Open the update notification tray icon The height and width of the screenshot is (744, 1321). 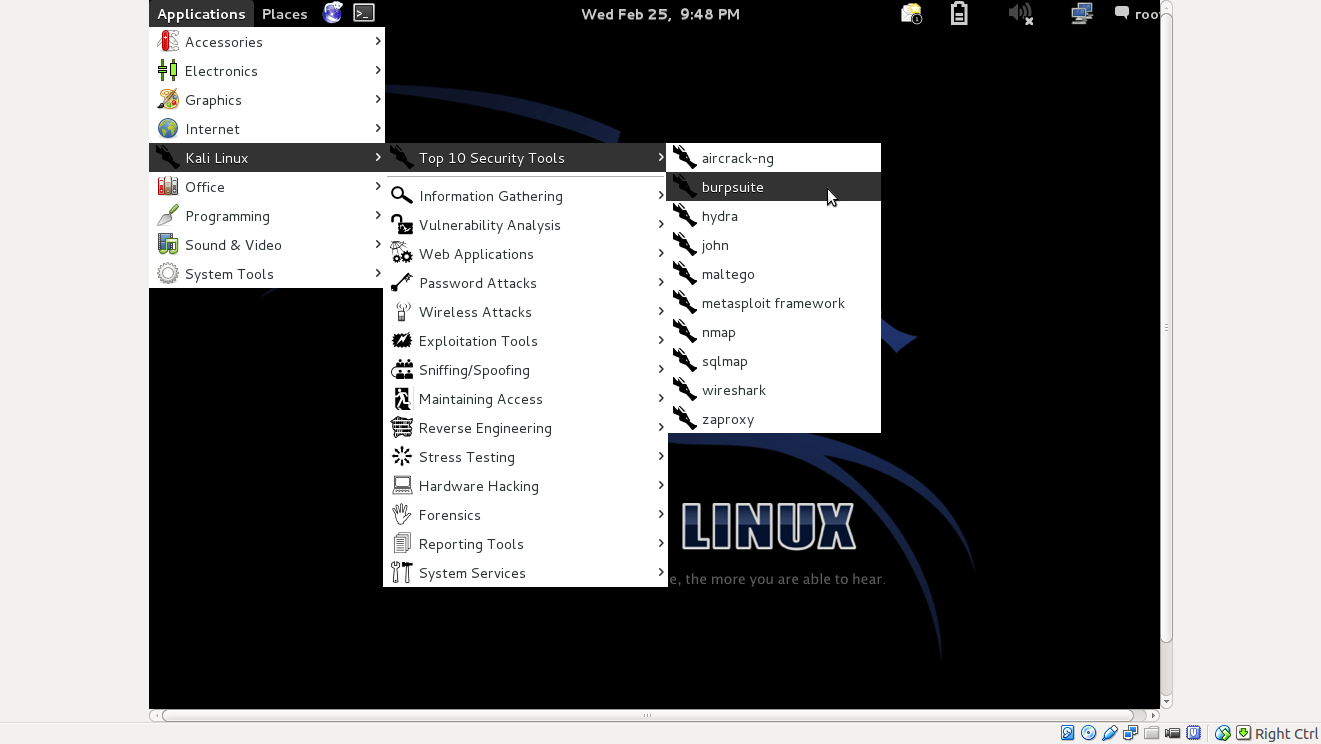[911, 13]
